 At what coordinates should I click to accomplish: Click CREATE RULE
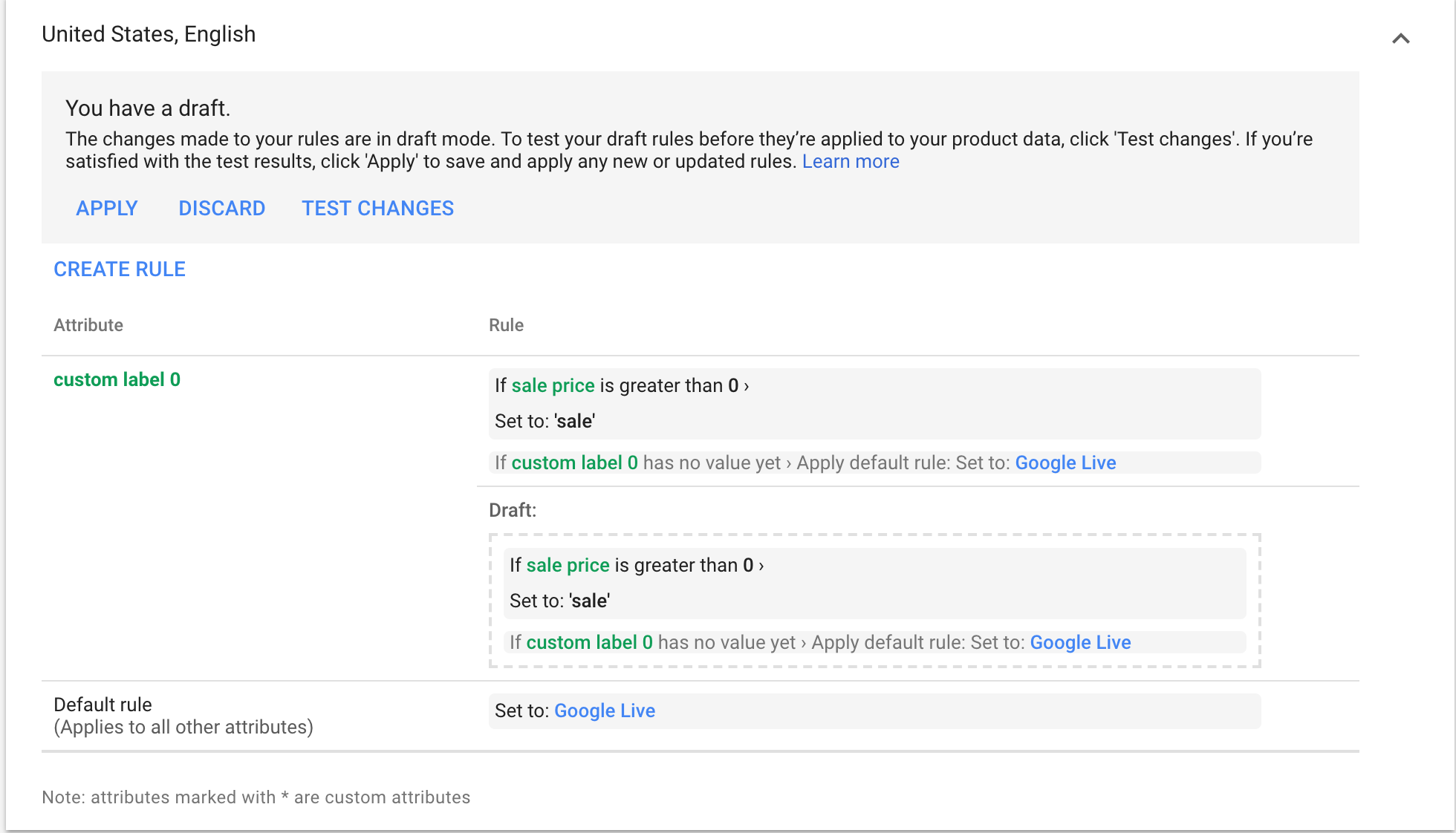[120, 269]
